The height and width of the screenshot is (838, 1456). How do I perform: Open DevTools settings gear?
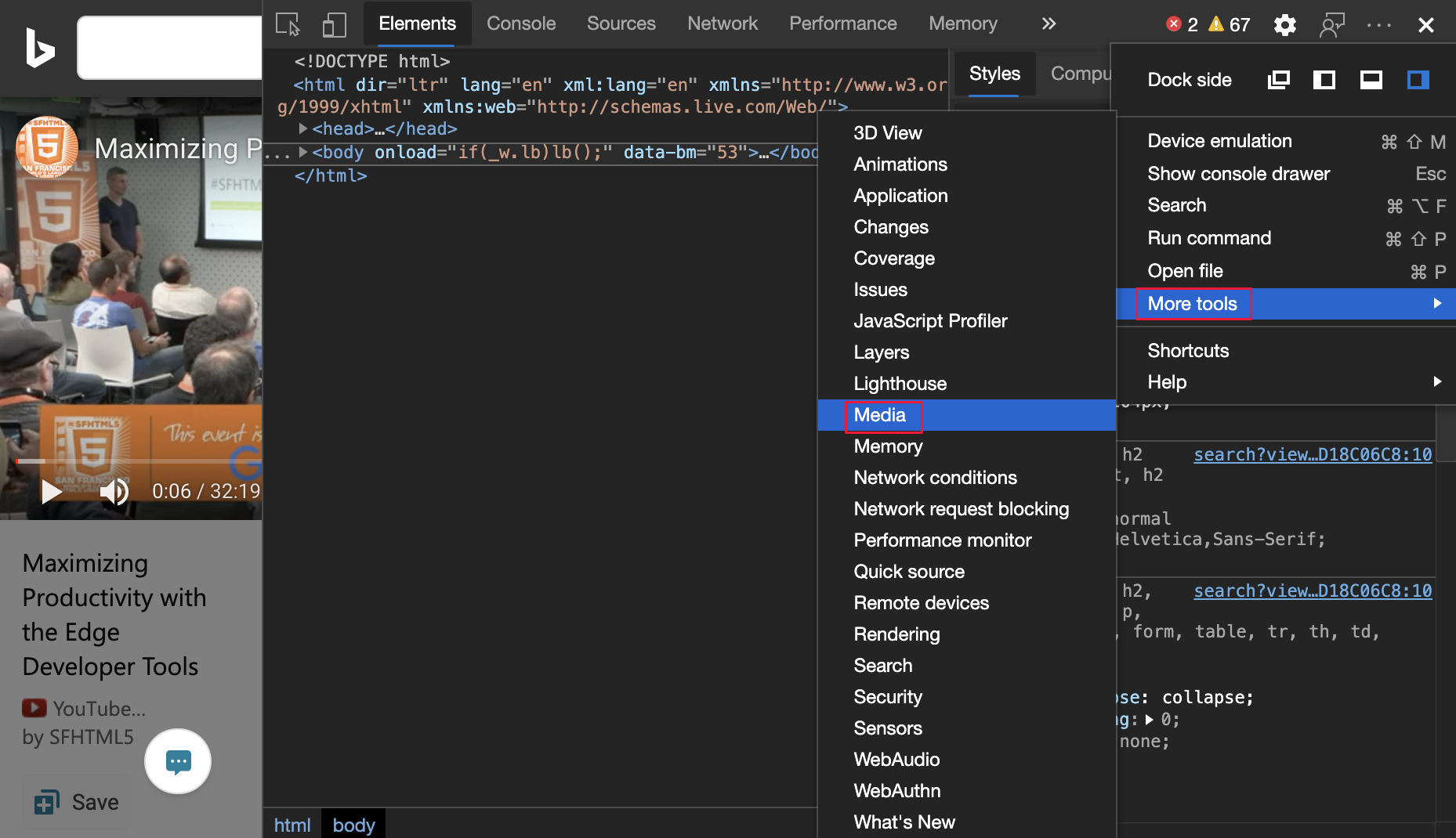tap(1284, 25)
